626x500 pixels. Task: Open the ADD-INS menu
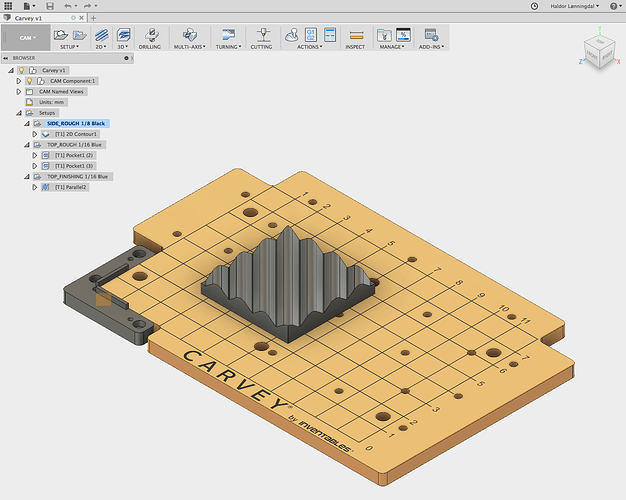click(x=431, y=47)
